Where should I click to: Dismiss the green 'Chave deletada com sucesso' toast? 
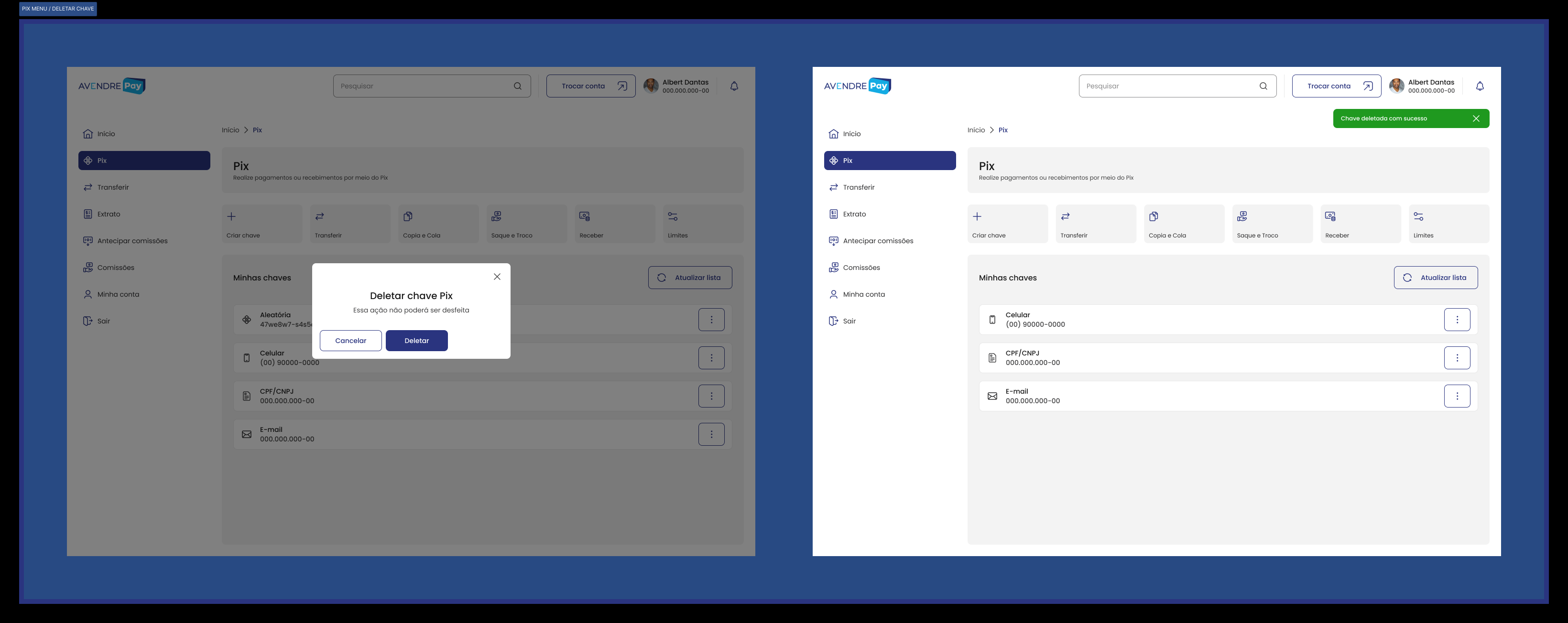coord(1475,118)
